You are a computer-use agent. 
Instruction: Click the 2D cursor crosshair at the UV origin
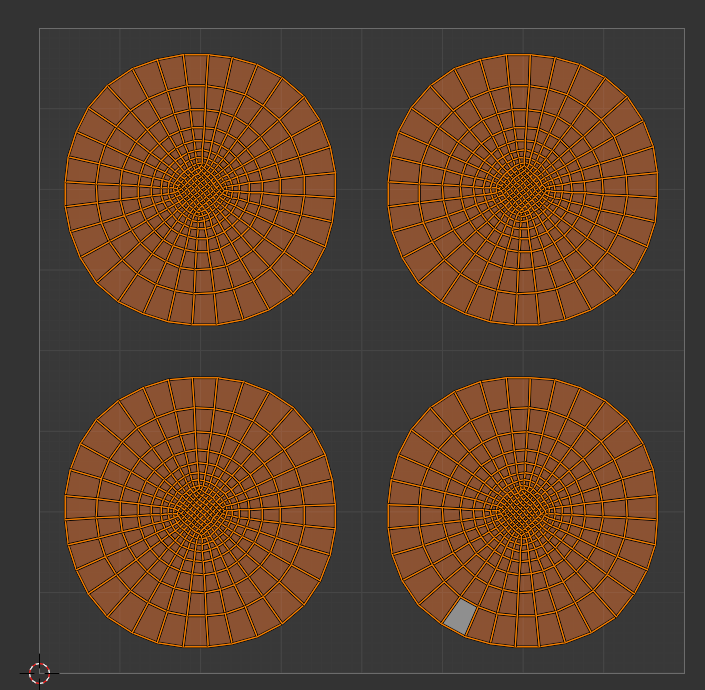(x=40, y=673)
